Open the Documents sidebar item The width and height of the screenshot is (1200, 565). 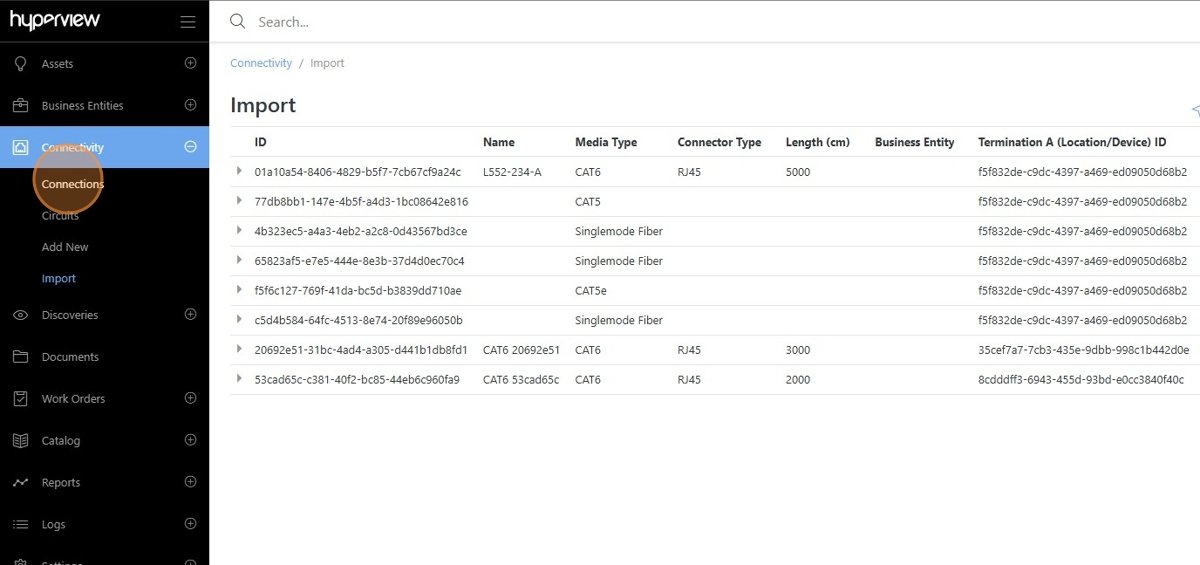coord(70,357)
